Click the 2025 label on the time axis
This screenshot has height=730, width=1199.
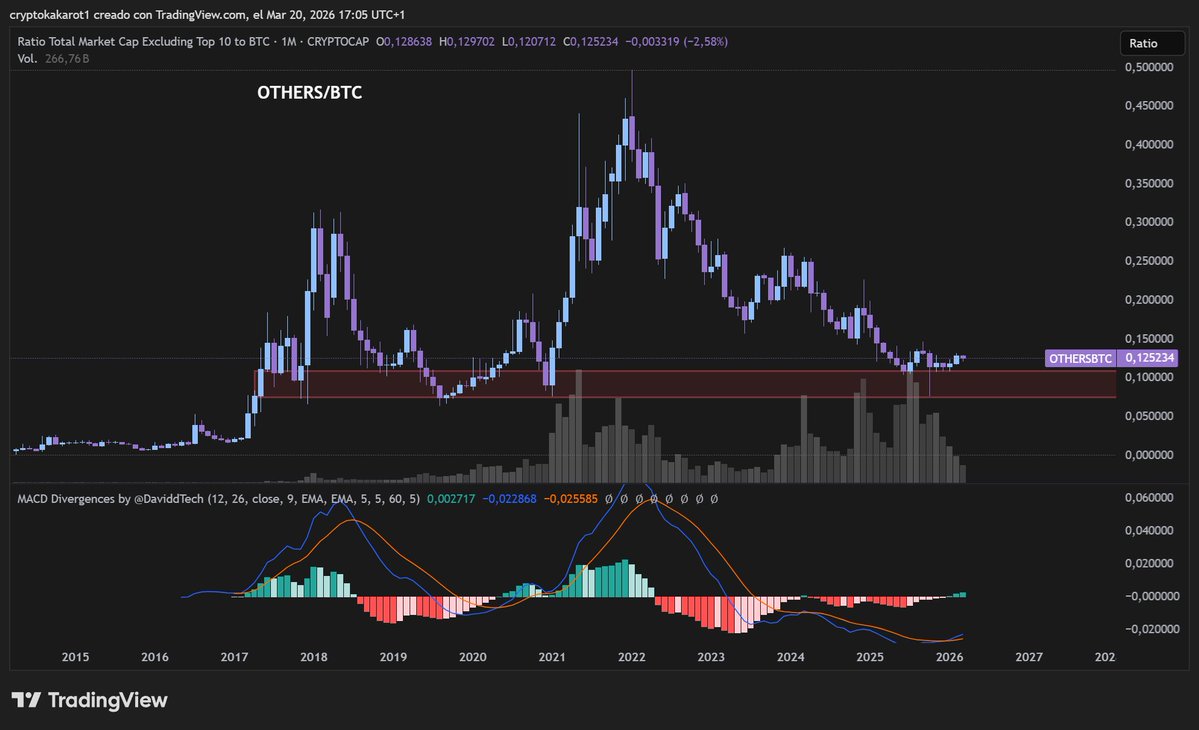point(870,657)
